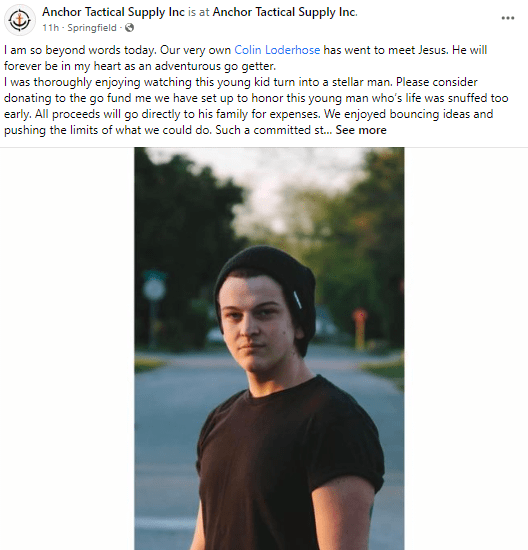528x550 pixels.
Task: Open the three-dot post options menu
Action: [x=508, y=18]
